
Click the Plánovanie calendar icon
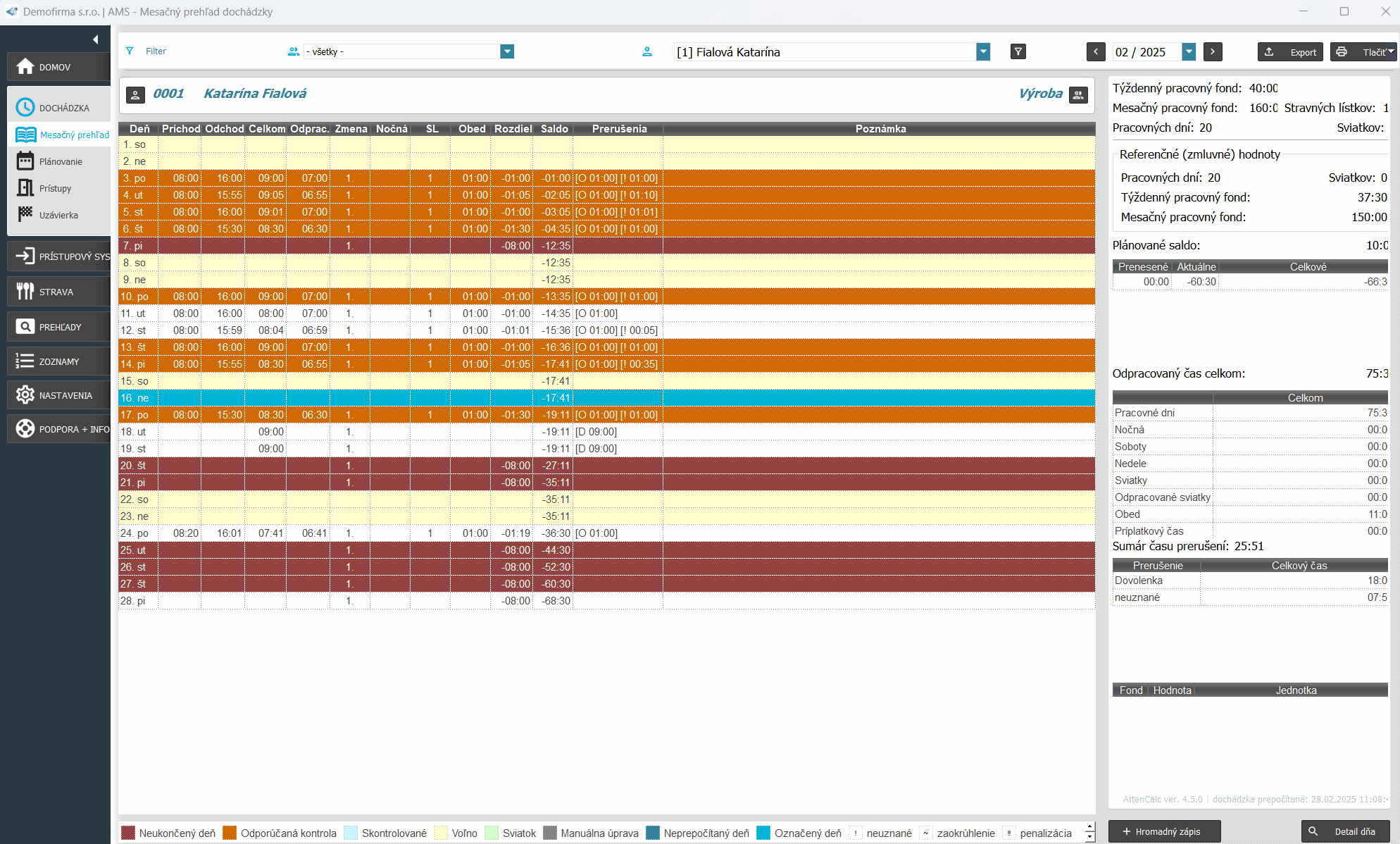[25, 161]
